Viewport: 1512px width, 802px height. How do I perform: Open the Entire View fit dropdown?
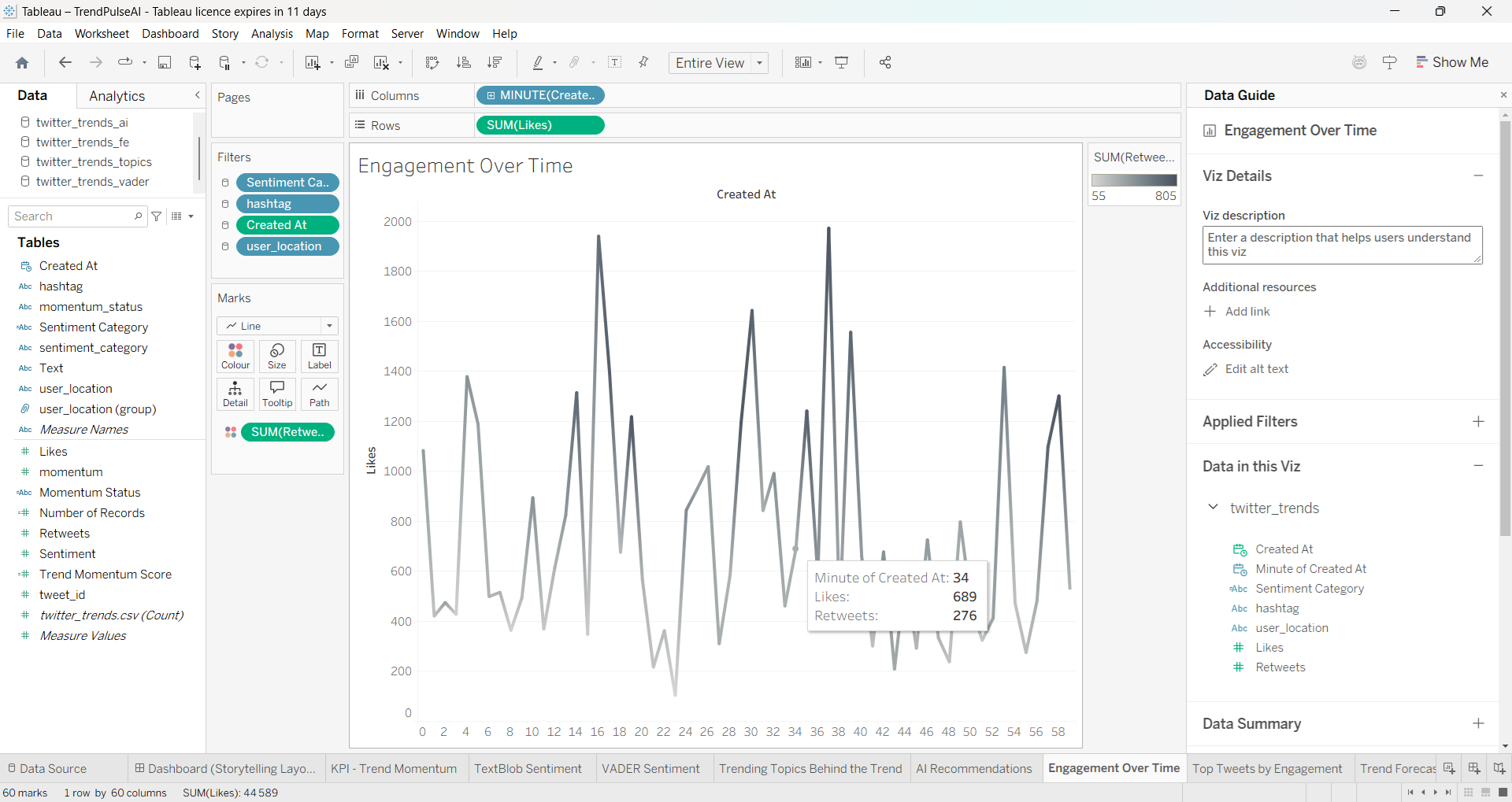718,63
